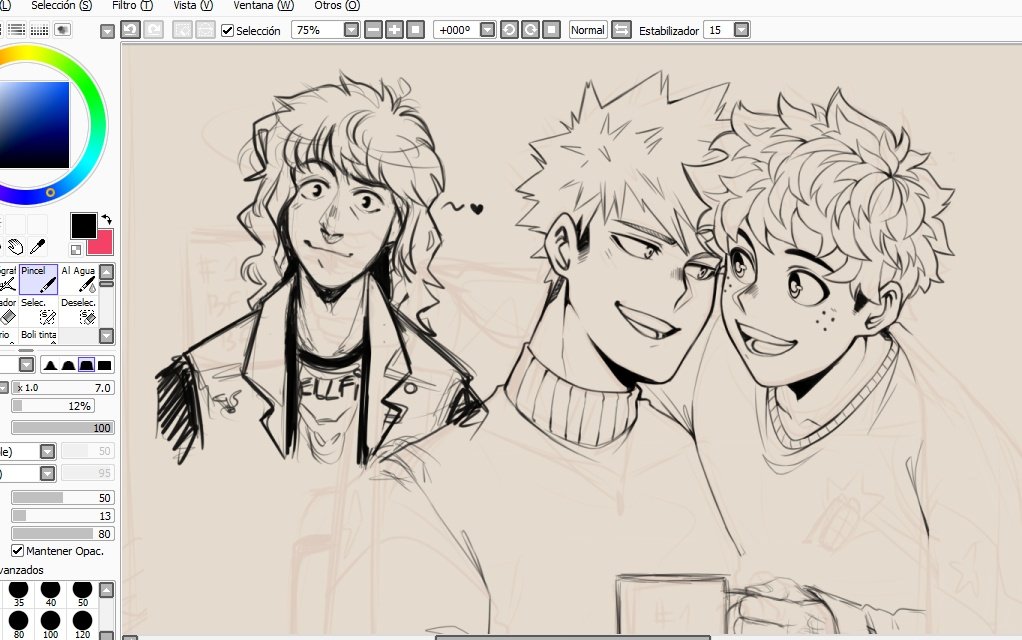Open the 75% zoom dropdown
Viewport: 1022px width, 640px height.
point(351,30)
